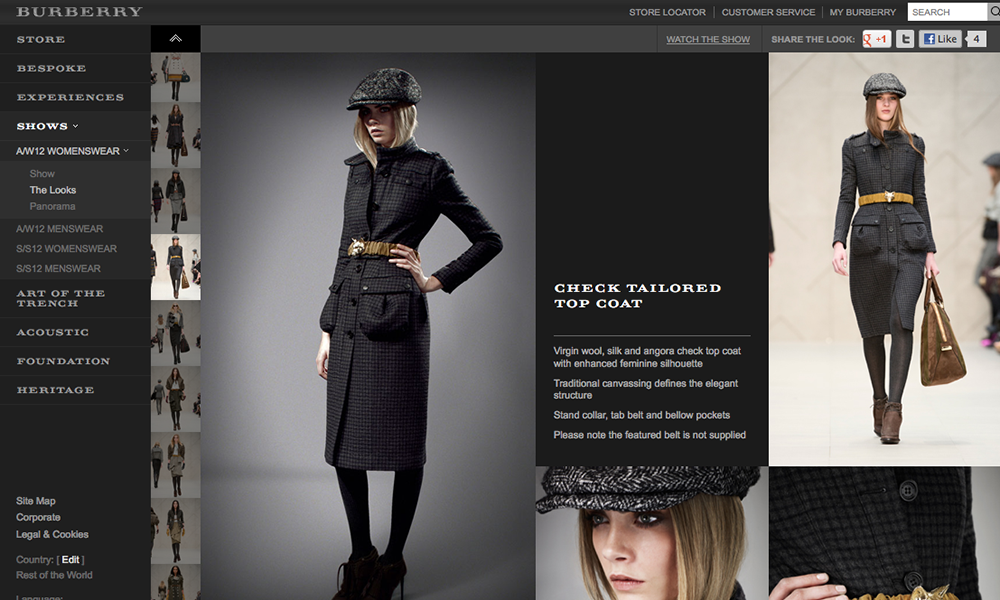
Task: Open the large runway photo on the right
Action: pos(884,258)
